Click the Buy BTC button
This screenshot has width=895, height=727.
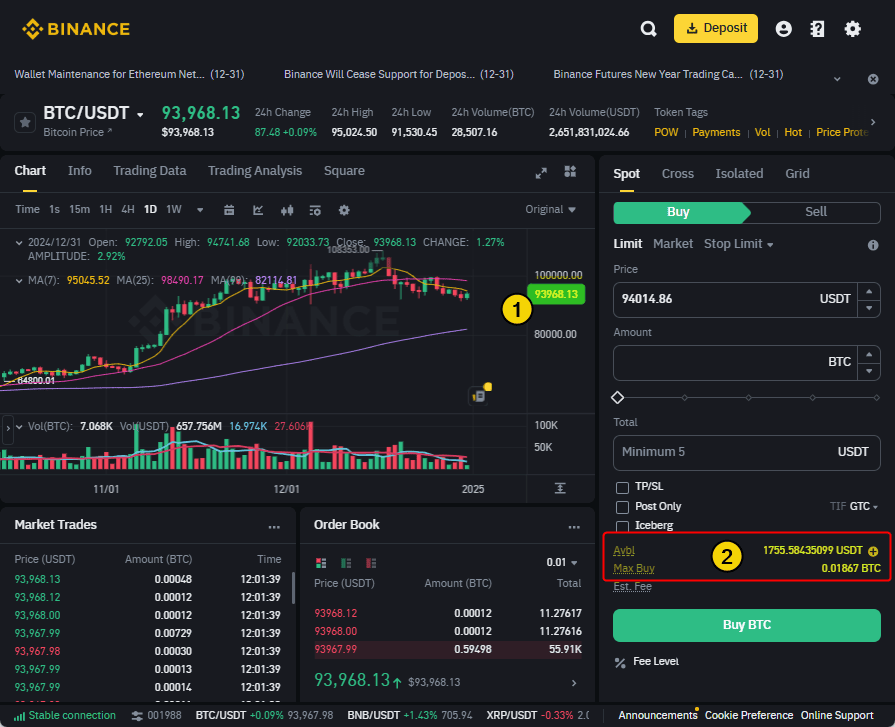(x=747, y=625)
